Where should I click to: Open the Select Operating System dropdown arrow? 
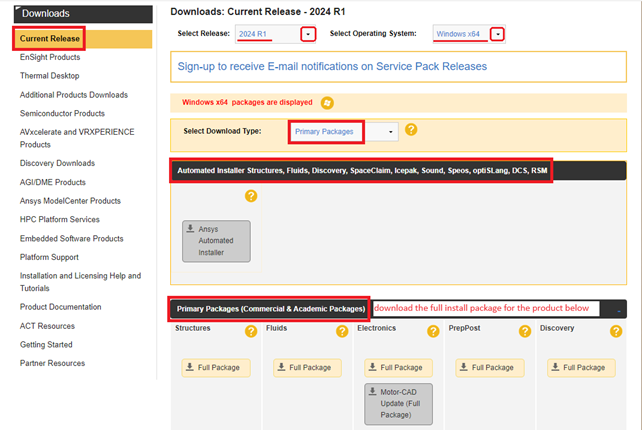pyautogui.click(x=497, y=34)
